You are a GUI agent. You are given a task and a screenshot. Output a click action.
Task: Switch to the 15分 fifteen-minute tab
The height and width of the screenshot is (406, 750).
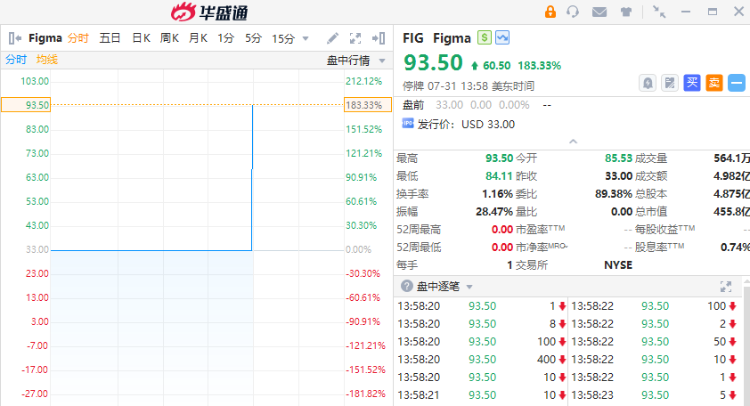click(283, 39)
